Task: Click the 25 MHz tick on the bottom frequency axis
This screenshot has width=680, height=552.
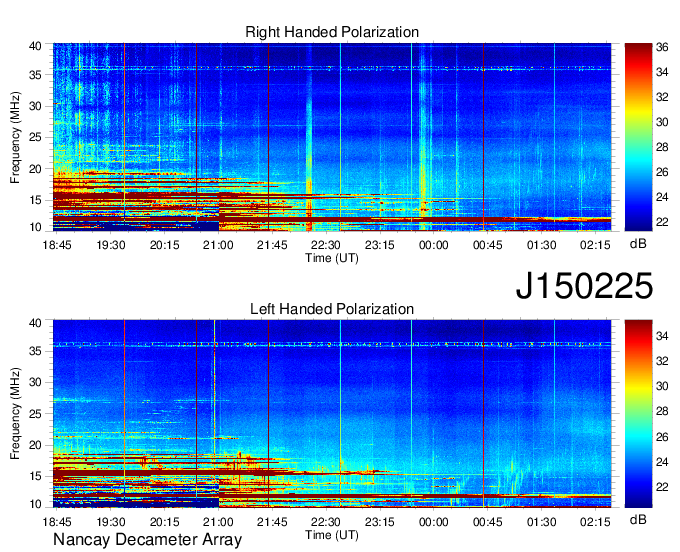Action: 35,414
